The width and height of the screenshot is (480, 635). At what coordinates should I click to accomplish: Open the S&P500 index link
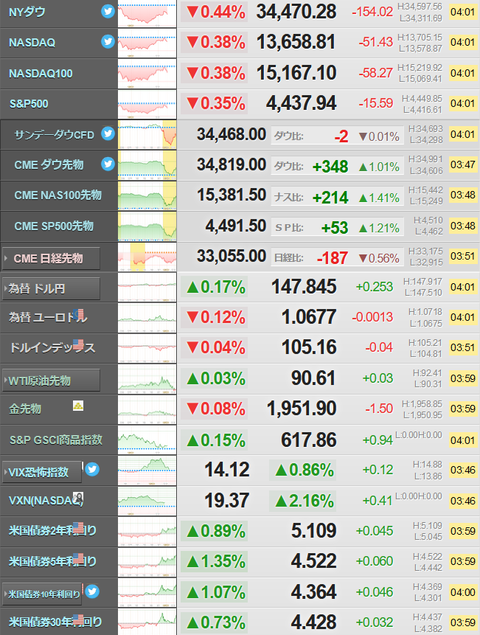coord(29,104)
